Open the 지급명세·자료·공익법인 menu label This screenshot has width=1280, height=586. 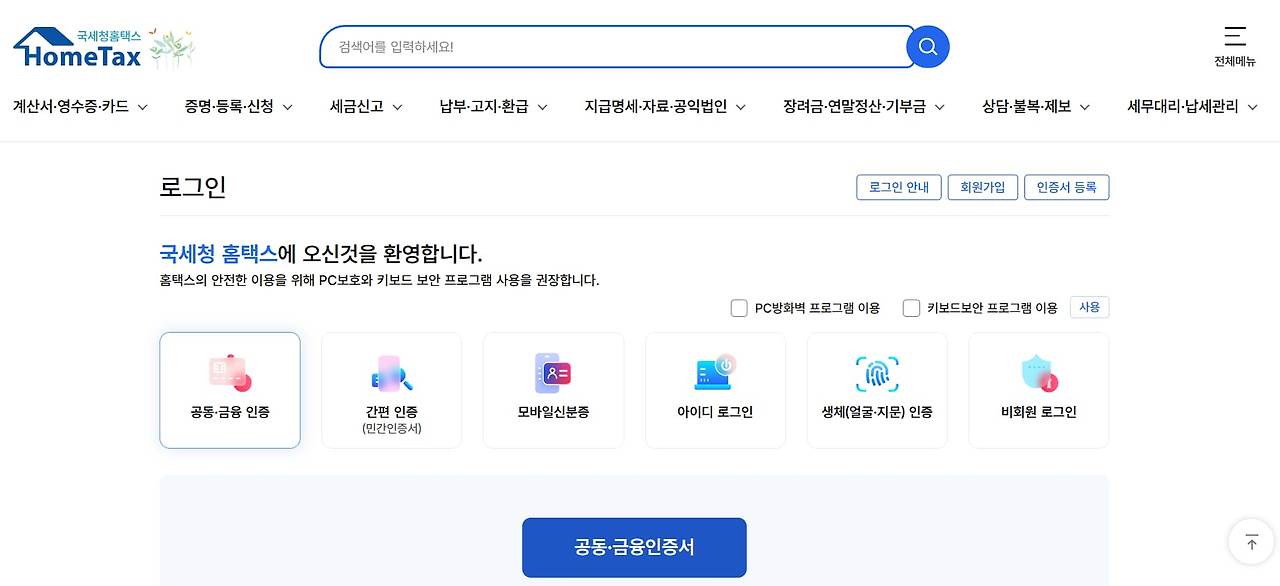[x=656, y=106]
